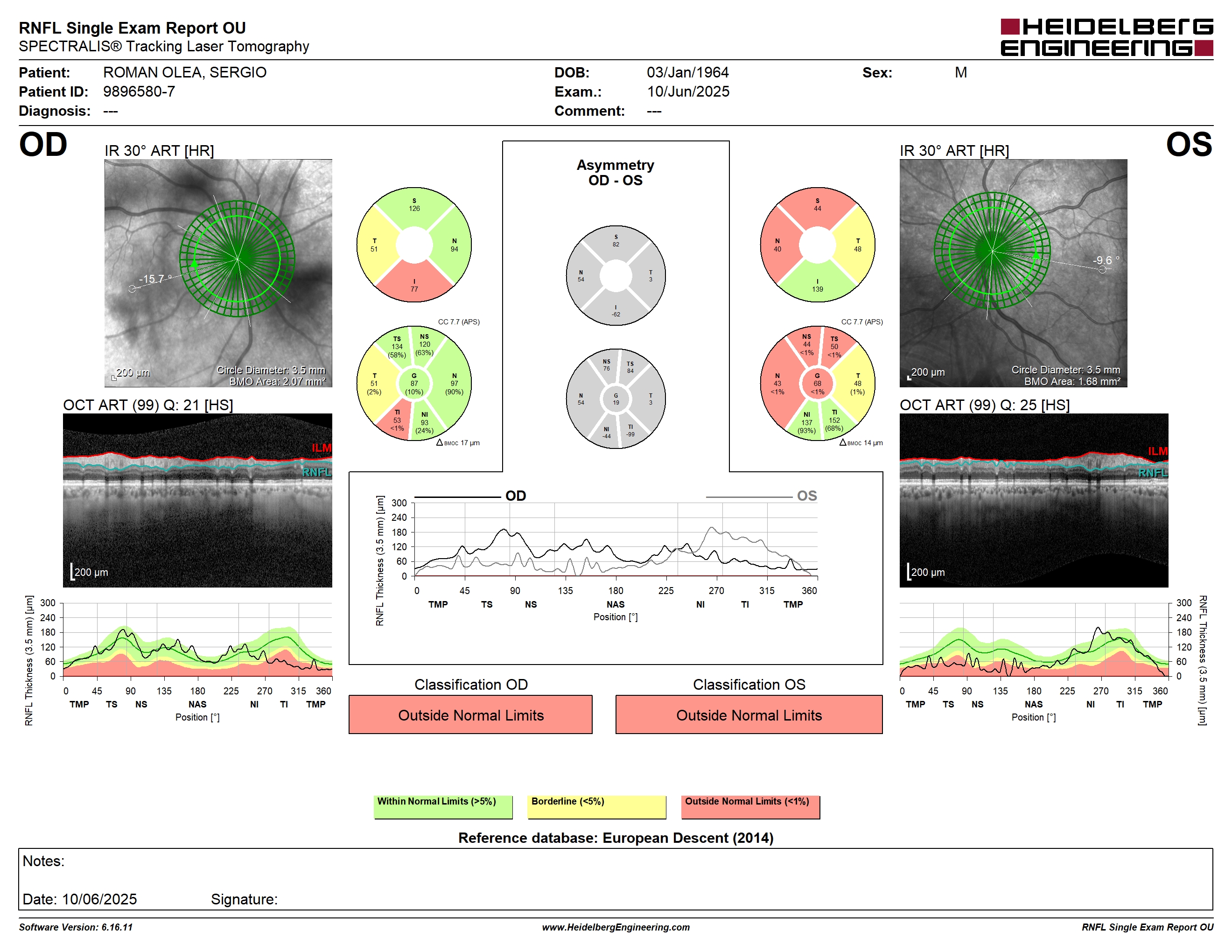Click Classification OS Outside Normal Limits box
The width and height of the screenshot is (1232, 952).
(x=749, y=714)
